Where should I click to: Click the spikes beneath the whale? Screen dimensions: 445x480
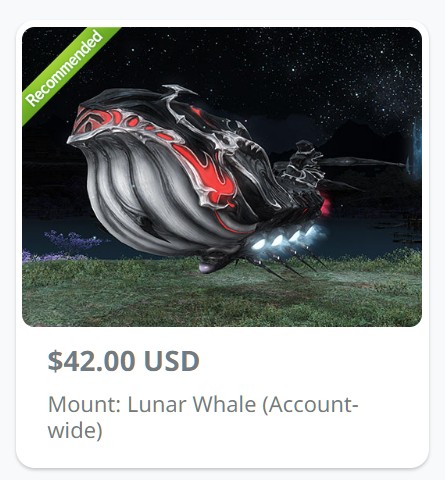[x=287, y=263]
